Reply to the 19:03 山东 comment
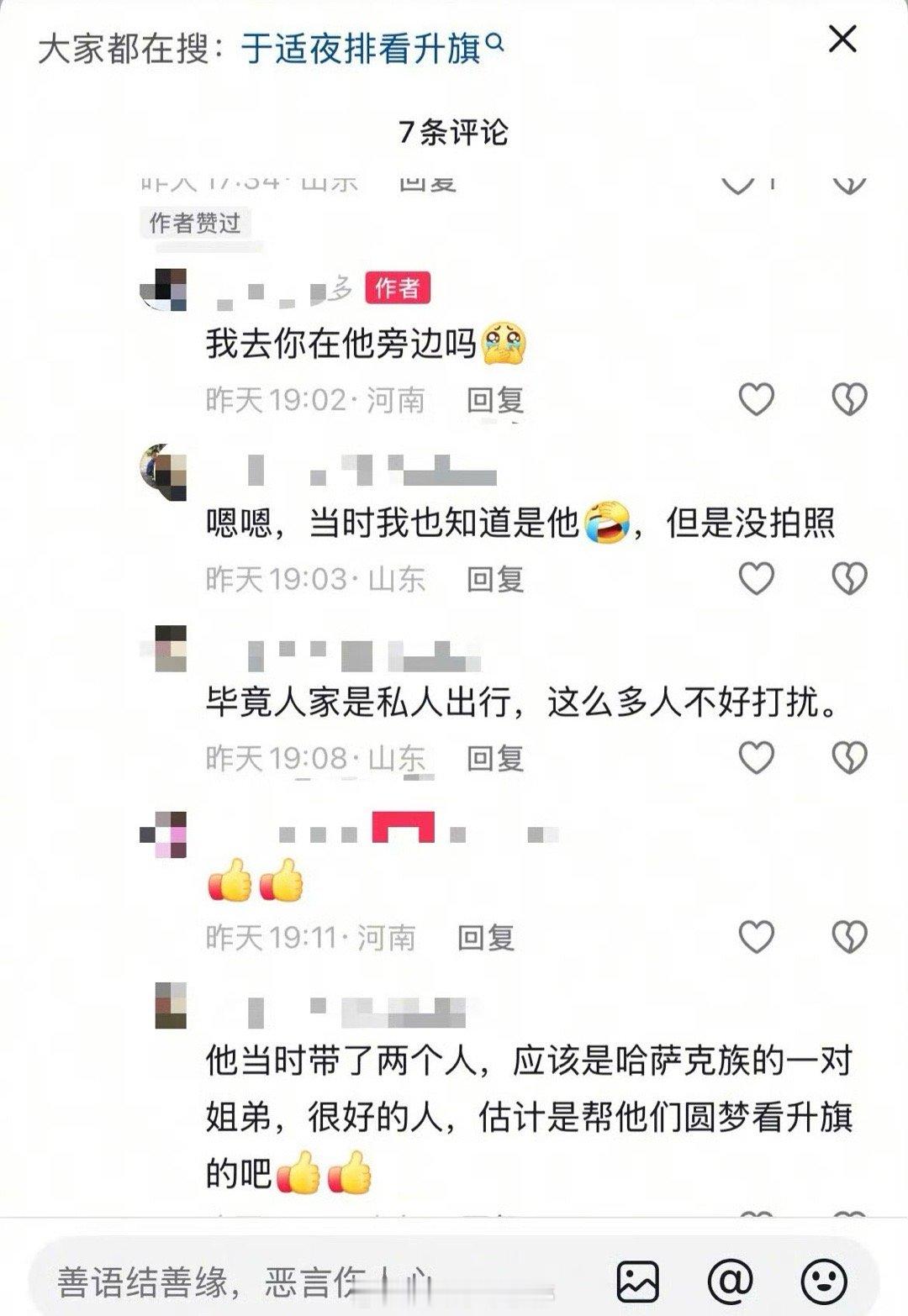 495,579
